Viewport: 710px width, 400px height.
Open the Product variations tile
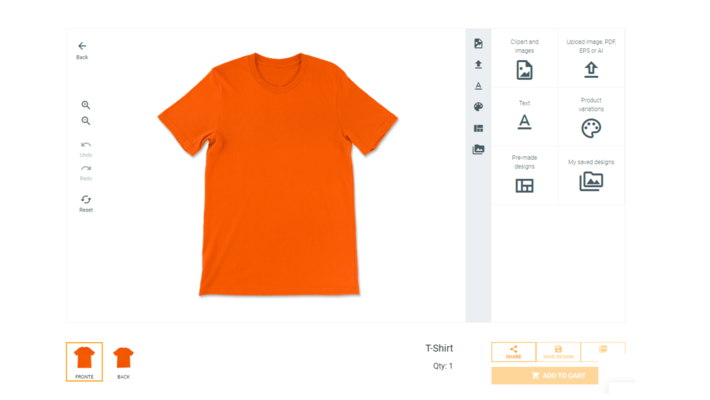click(x=591, y=118)
